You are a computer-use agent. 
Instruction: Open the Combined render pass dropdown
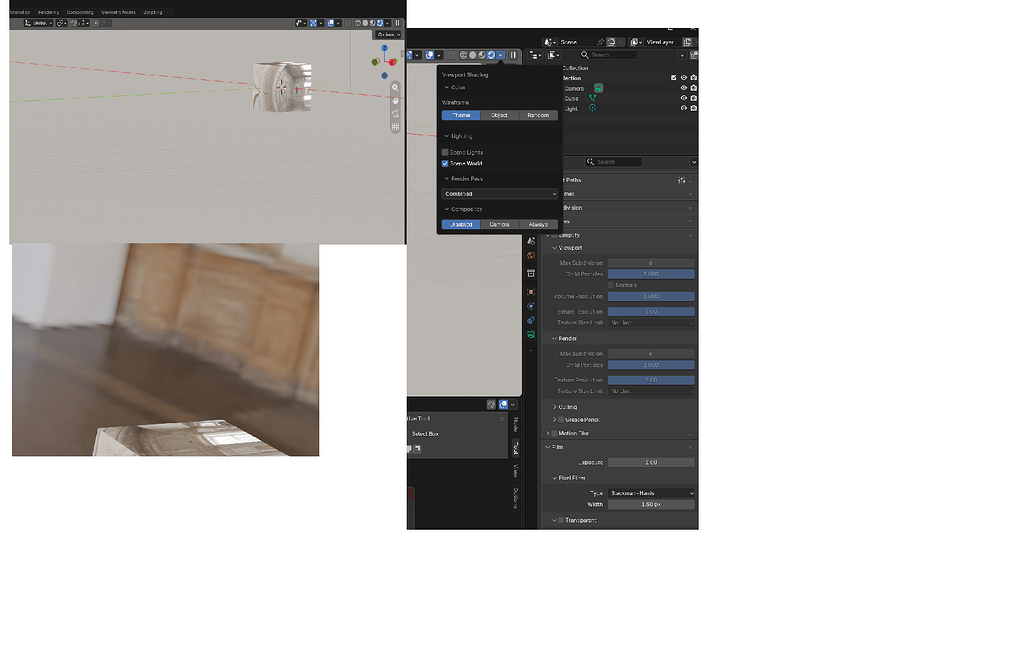tap(500, 194)
